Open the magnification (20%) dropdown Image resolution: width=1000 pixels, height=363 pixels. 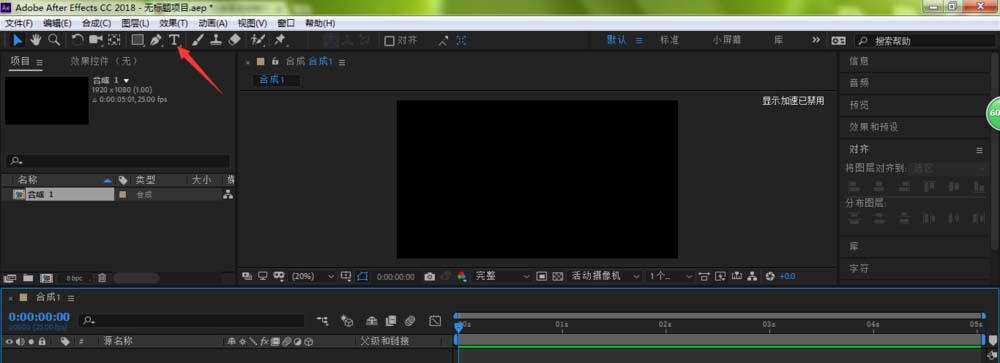coord(312,276)
